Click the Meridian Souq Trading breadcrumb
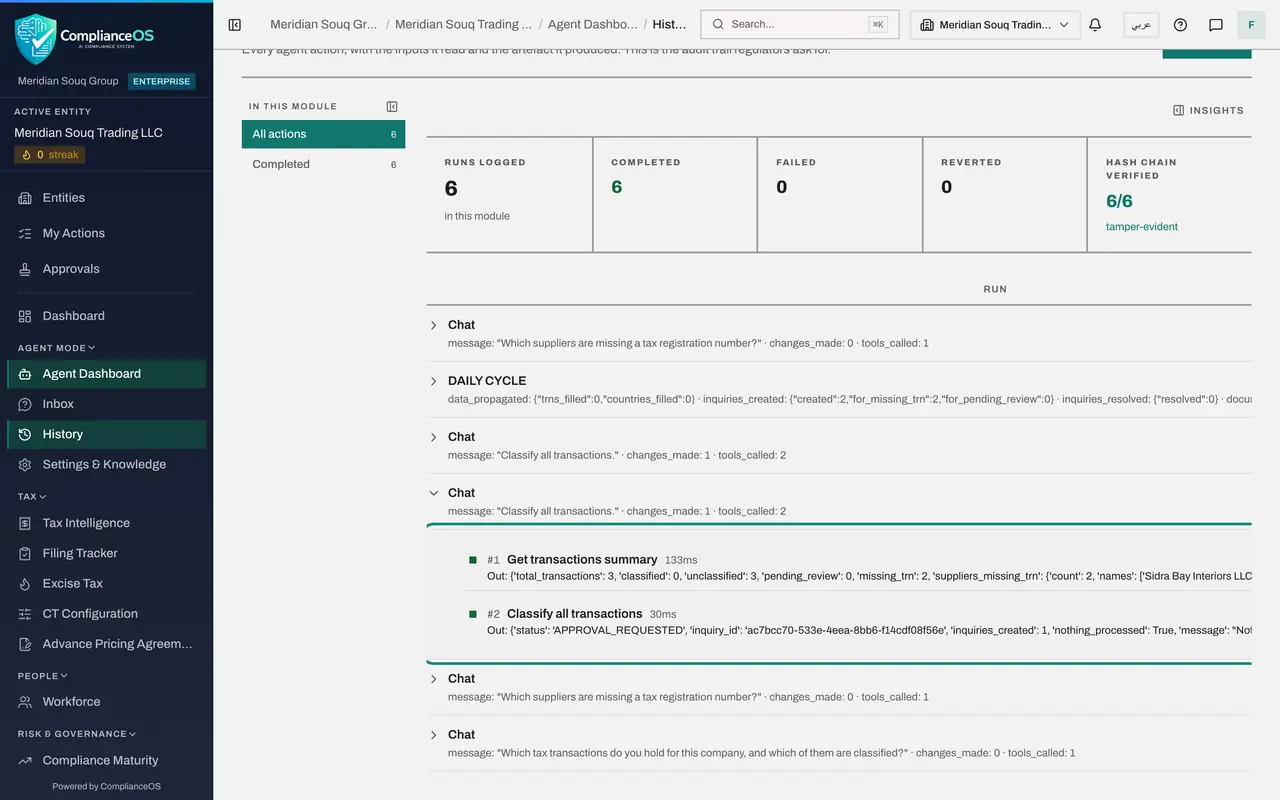Screen dimensions: 1280x800 463,24
